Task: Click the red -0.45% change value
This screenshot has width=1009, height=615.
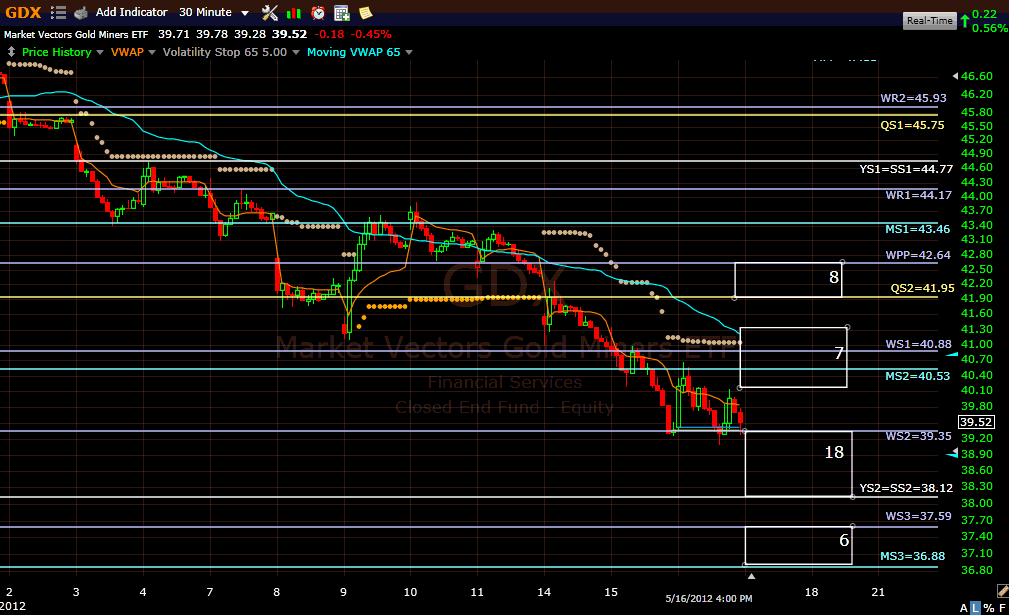Action: (x=371, y=34)
